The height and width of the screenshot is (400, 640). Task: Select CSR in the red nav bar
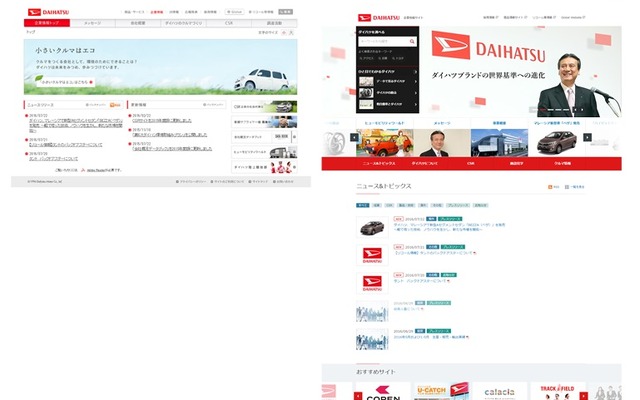coord(471,163)
